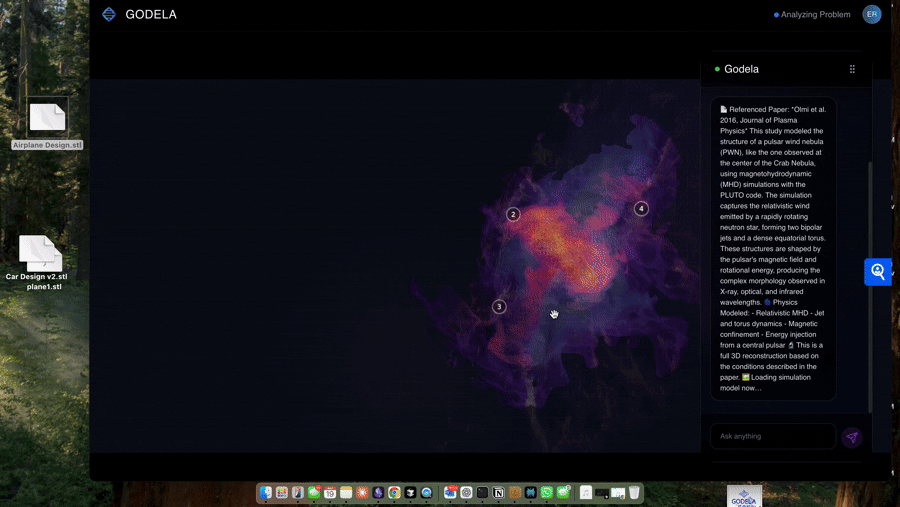
Task: Click the Analyzing Problem status indicator
Action: click(x=812, y=15)
